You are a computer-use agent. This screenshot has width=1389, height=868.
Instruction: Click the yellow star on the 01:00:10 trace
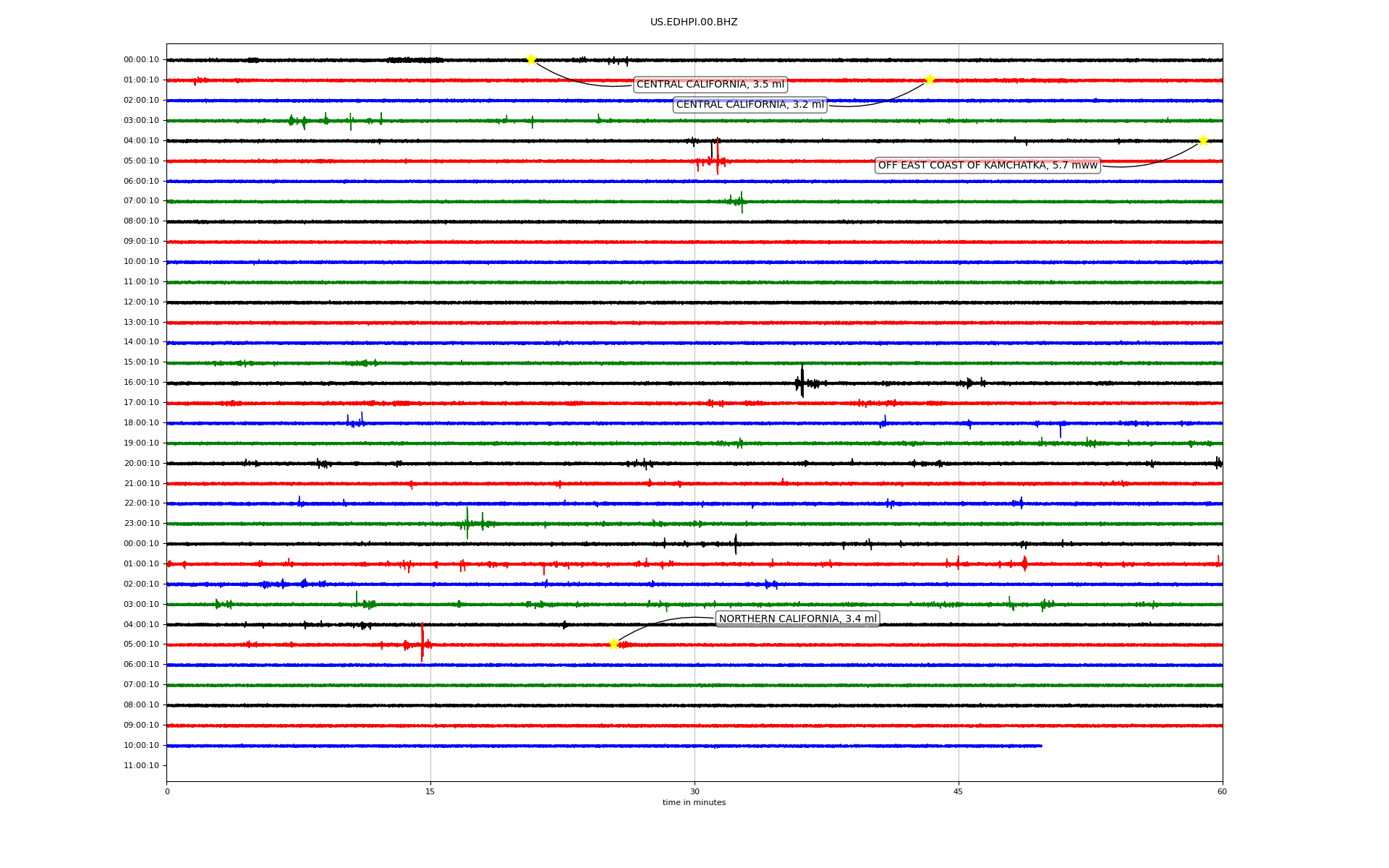pos(930,80)
